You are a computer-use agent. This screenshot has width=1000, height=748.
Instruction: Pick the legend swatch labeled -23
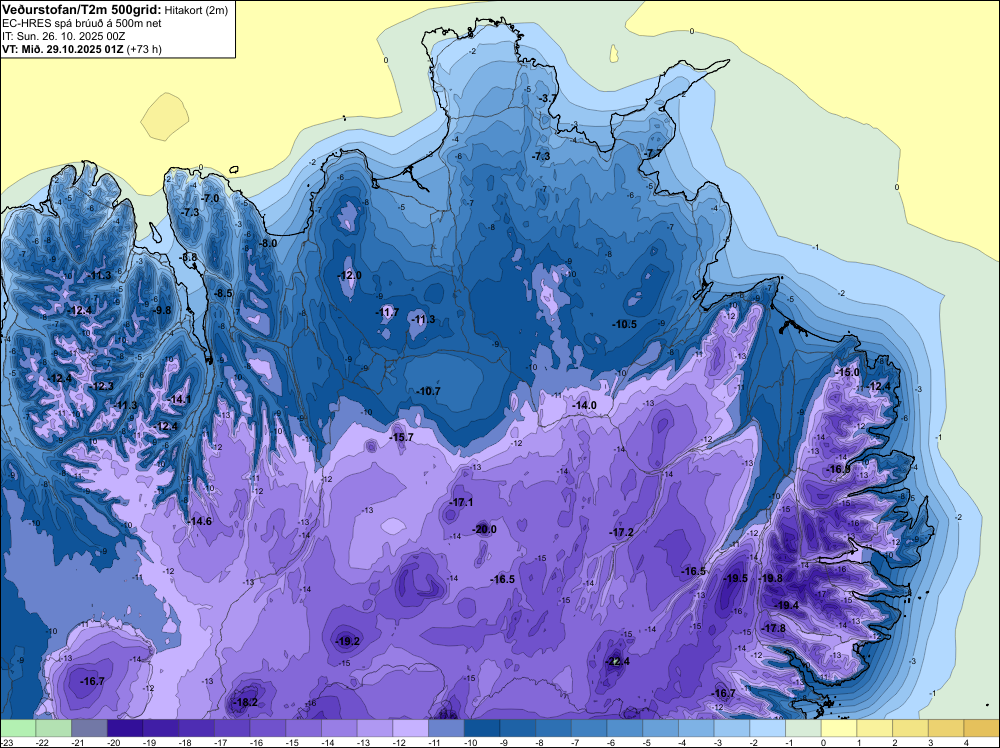point(18,728)
